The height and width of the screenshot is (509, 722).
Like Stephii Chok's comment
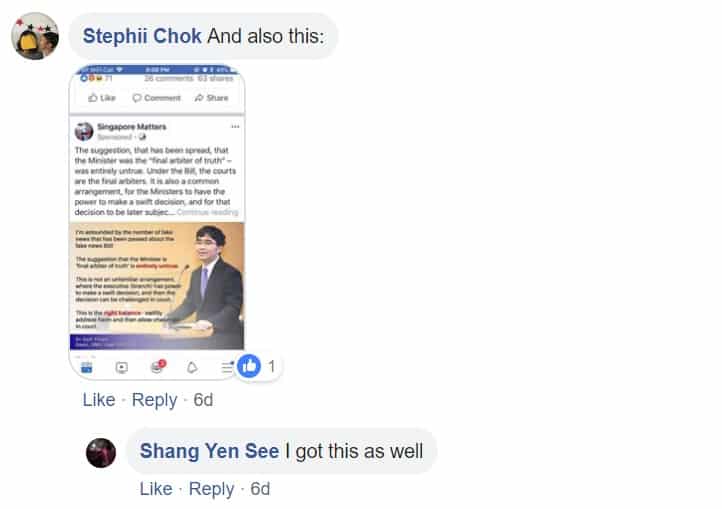(99, 400)
